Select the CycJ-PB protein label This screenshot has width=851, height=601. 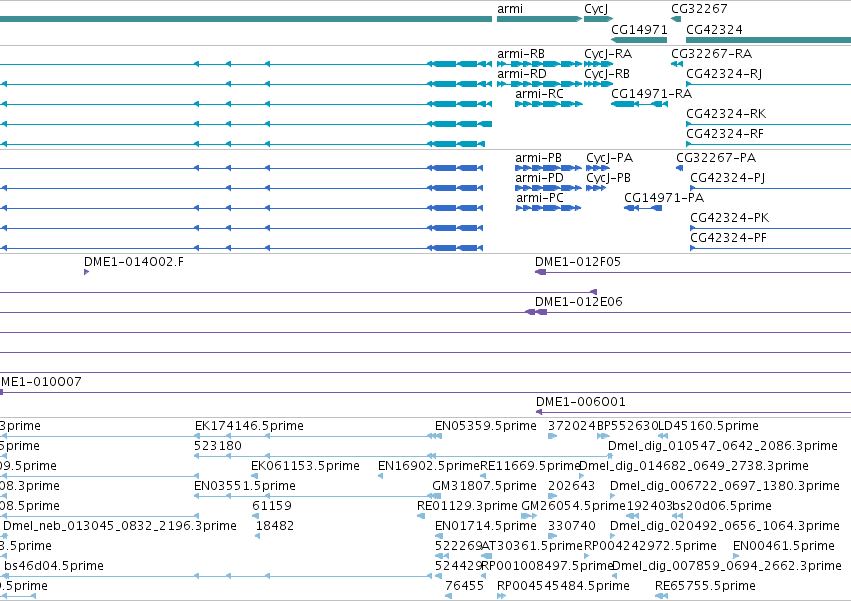tap(608, 179)
